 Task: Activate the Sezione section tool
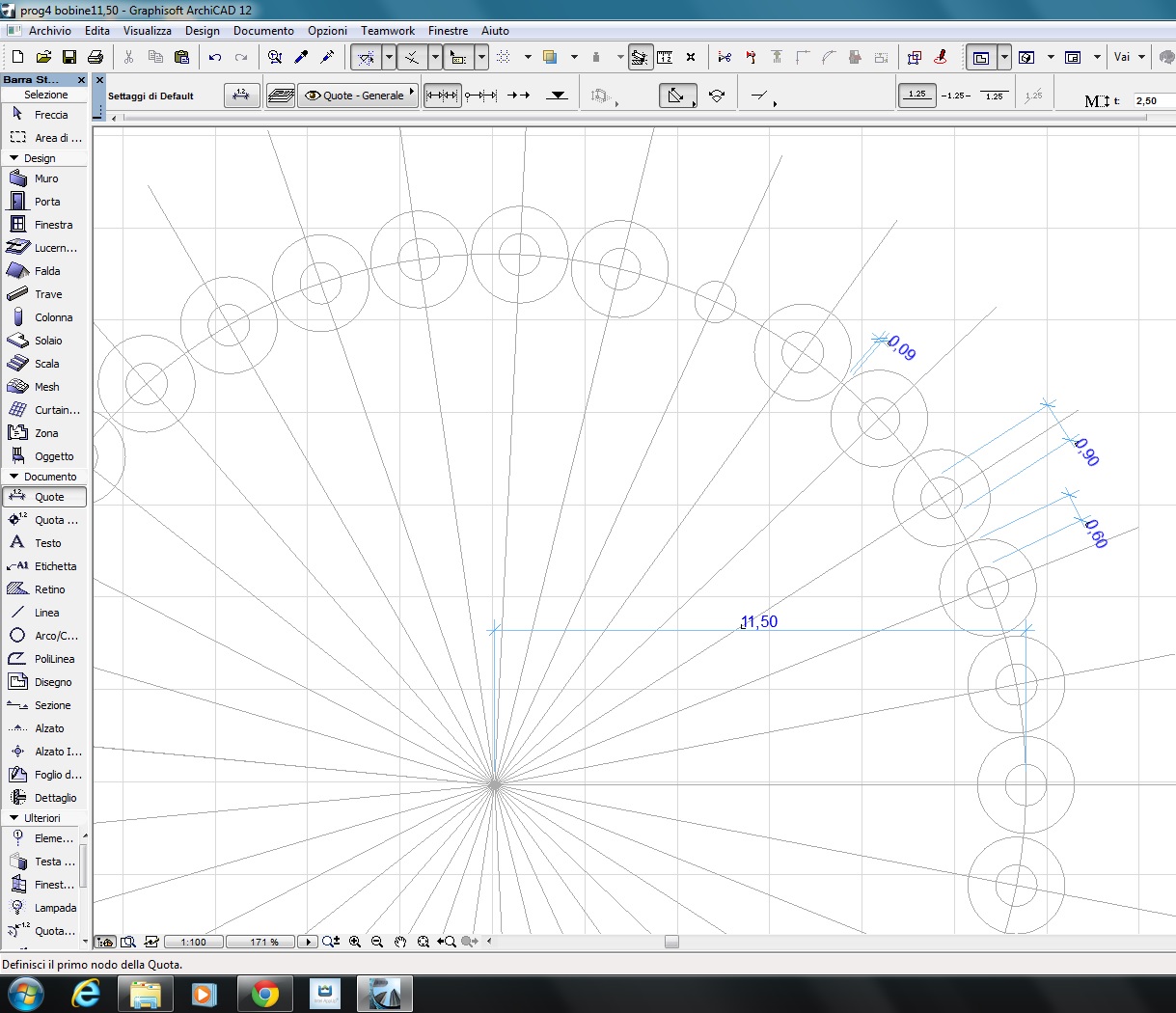[45, 705]
